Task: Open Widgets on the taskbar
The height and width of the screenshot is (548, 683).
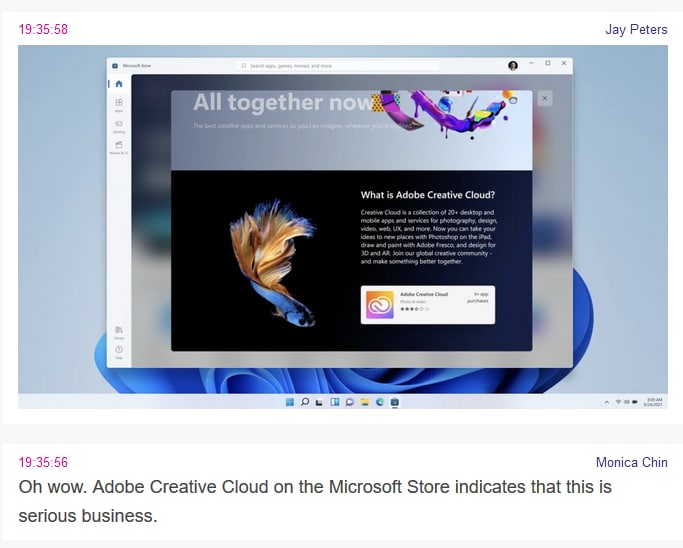Action: (335, 402)
